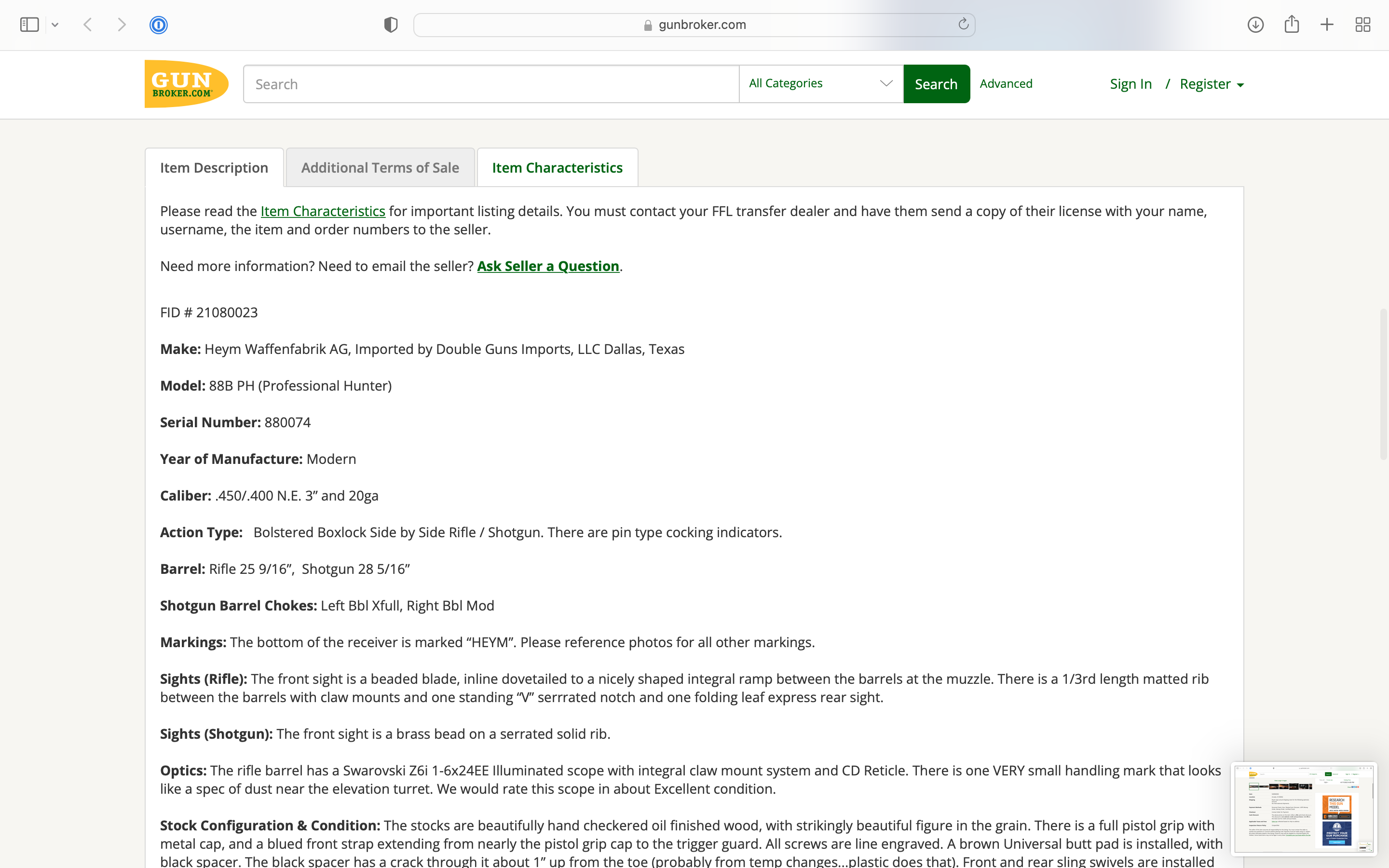This screenshot has height=868, width=1389.
Task: Reload the page with the refresh icon
Action: pos(963,24)
